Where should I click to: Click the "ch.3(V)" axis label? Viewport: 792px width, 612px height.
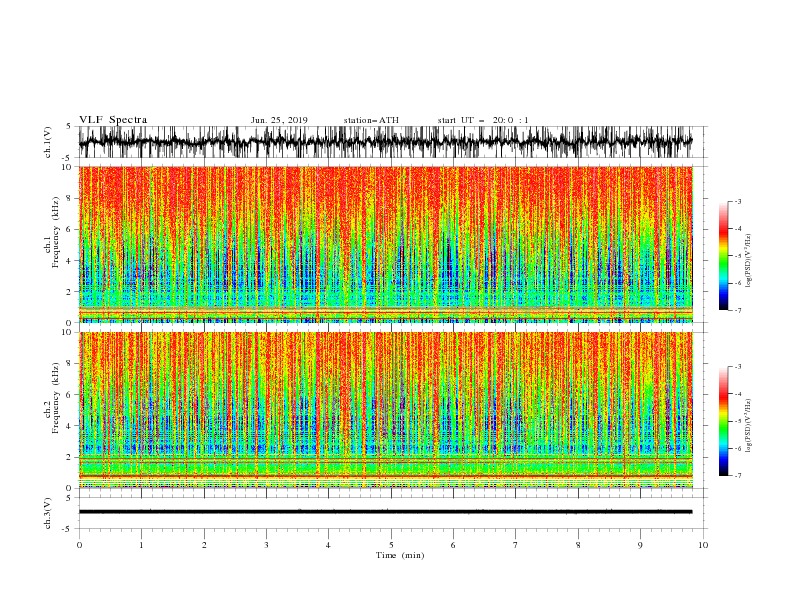[48, 513]
